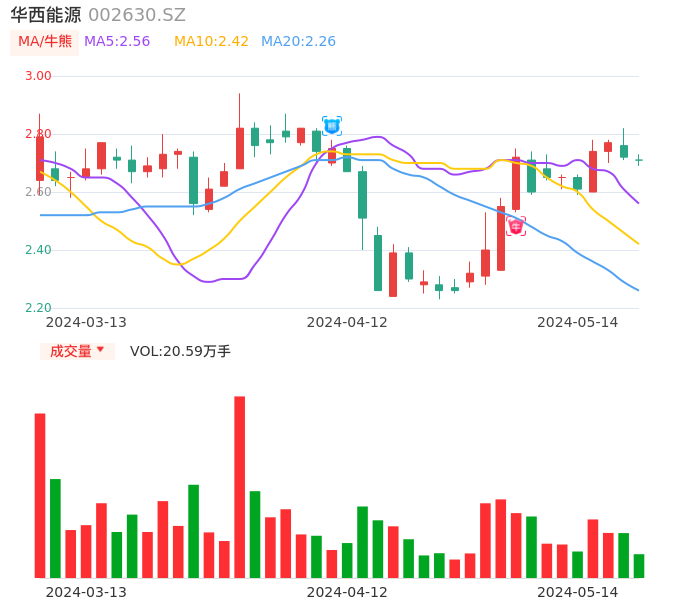Select the MA/牛熊 indicator tab
This screenshot has height=606, width=686.
[x=44, y=42]
